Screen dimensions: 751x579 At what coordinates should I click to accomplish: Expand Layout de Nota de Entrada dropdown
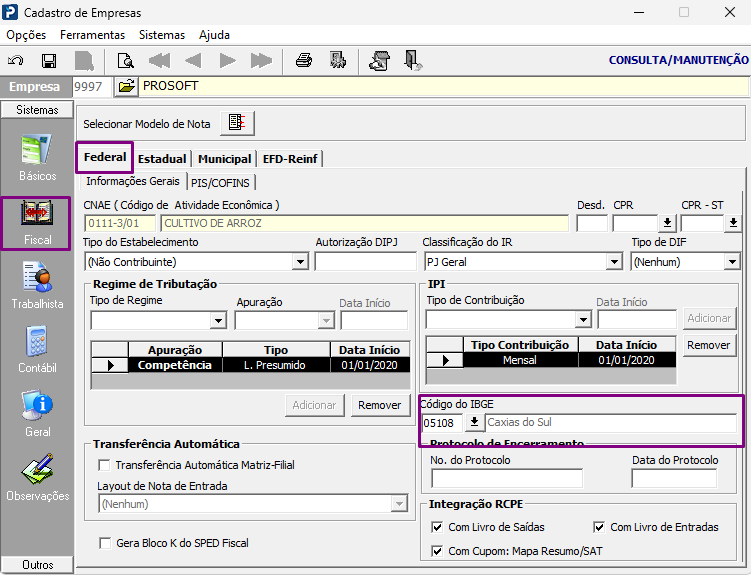(399, 504)
